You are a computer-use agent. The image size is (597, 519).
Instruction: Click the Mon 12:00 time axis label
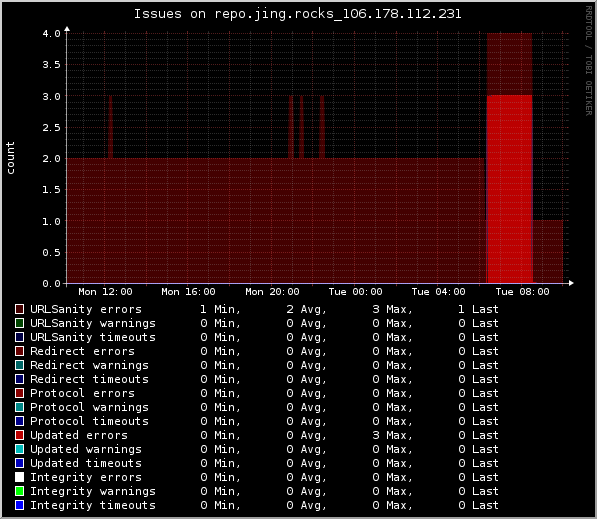pyautogui.click(x=105, y=292)
